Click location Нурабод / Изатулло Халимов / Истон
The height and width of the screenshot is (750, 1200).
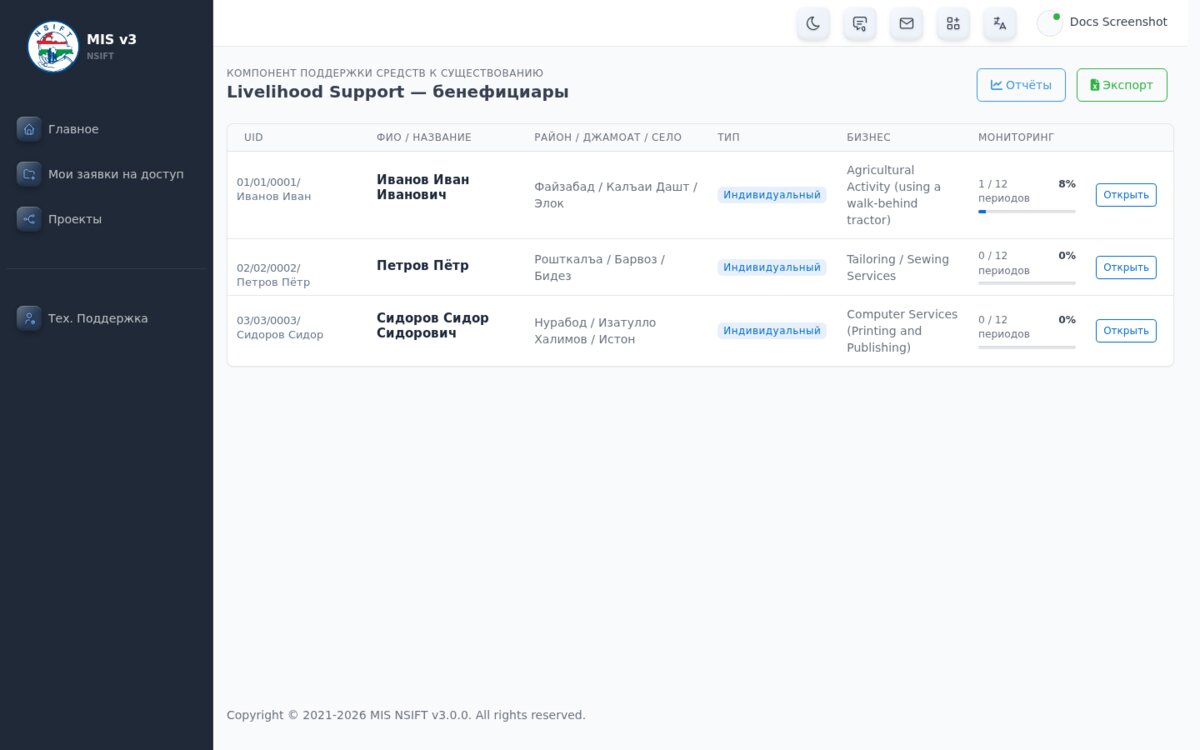click(595, 331)
